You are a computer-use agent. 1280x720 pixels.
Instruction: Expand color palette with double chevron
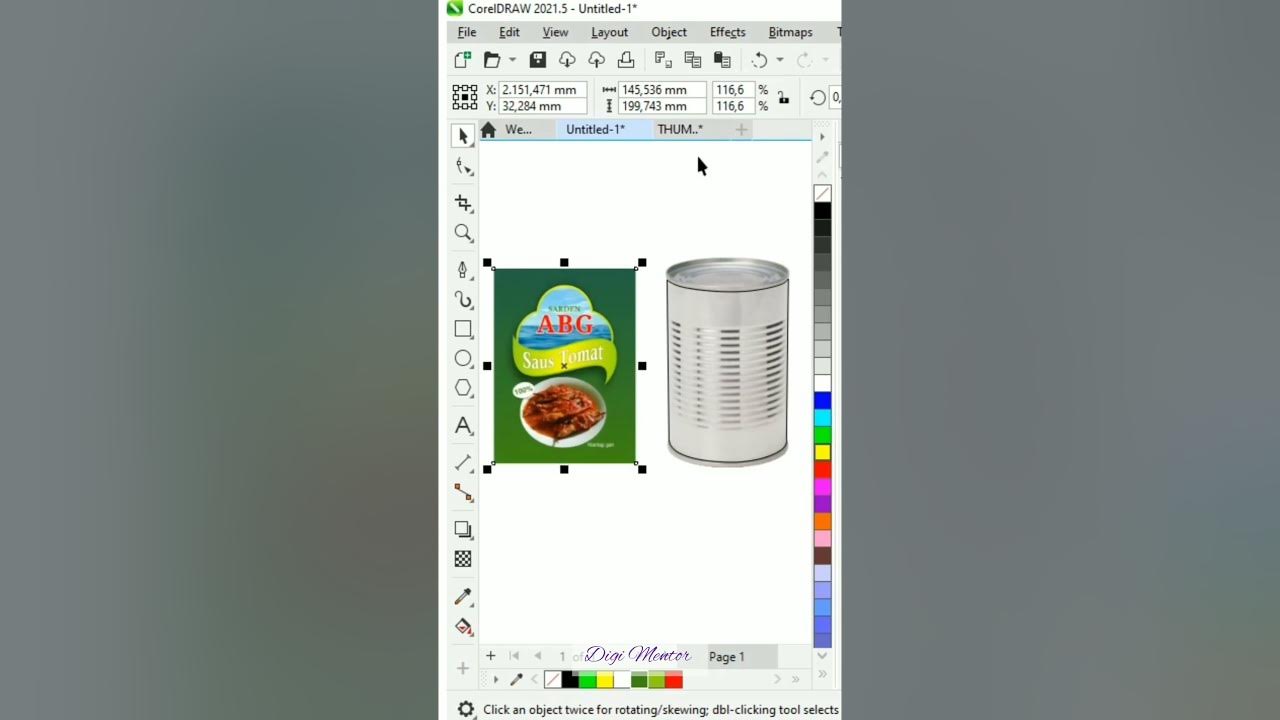pos(823,674)
